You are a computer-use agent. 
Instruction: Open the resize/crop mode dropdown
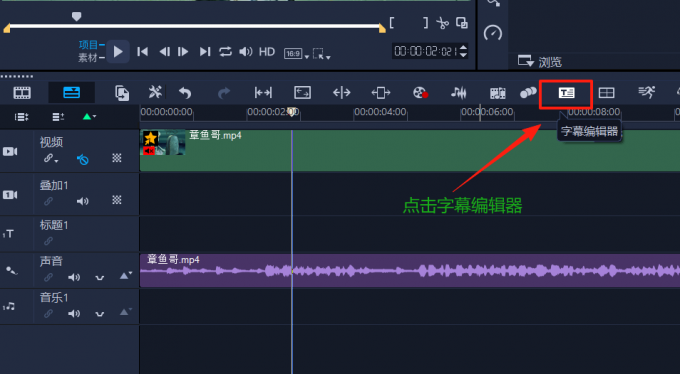tap(321, 54)
